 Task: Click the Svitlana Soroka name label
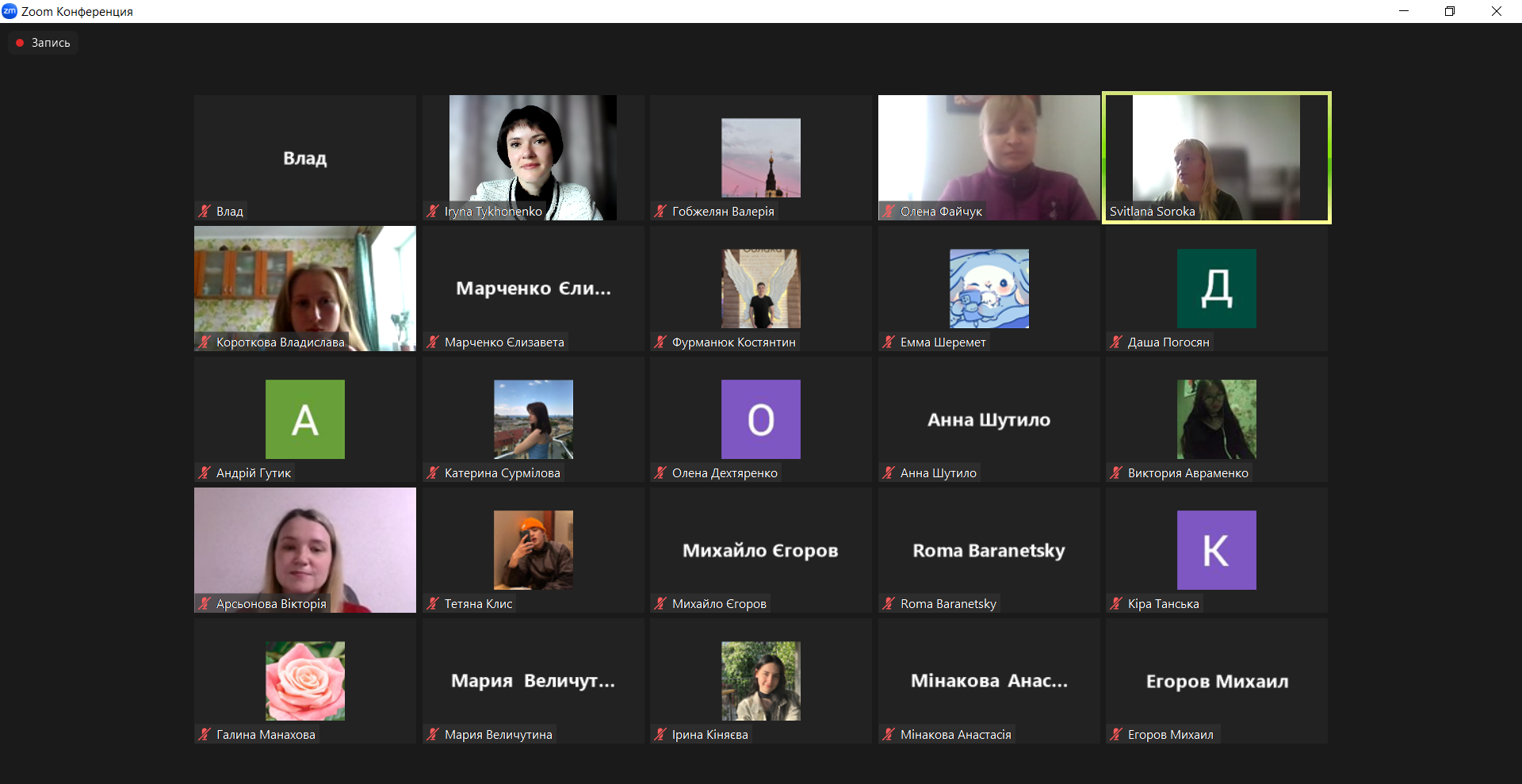[x=1152, y=212]
